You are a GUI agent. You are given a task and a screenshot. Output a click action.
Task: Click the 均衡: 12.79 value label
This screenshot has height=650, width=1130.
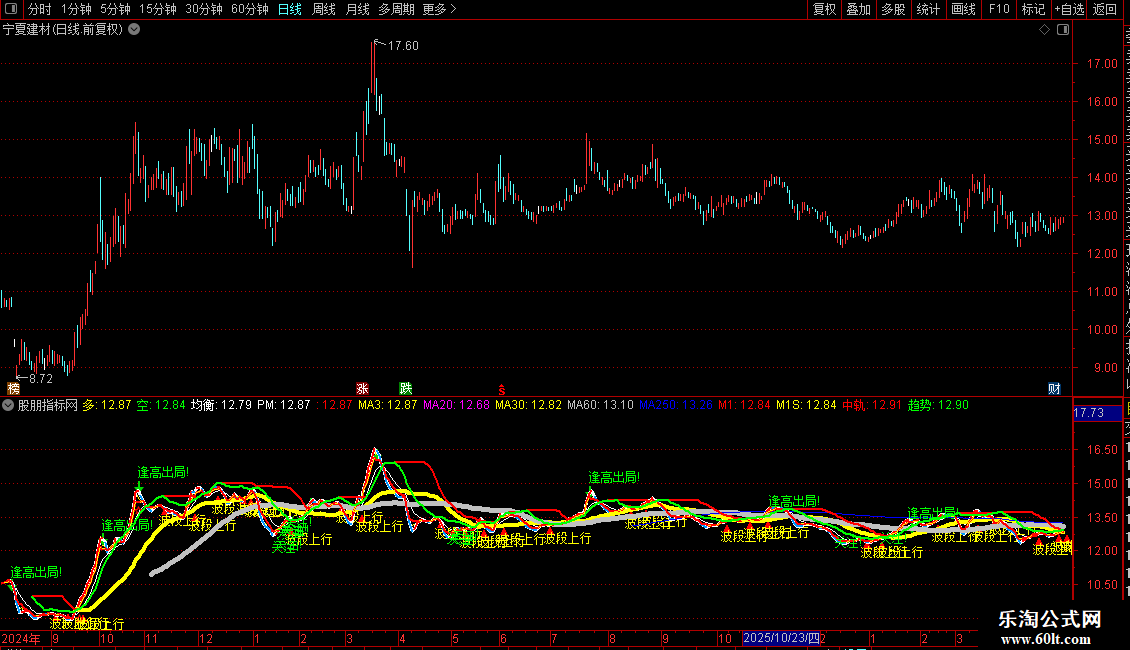click(221, 405)
